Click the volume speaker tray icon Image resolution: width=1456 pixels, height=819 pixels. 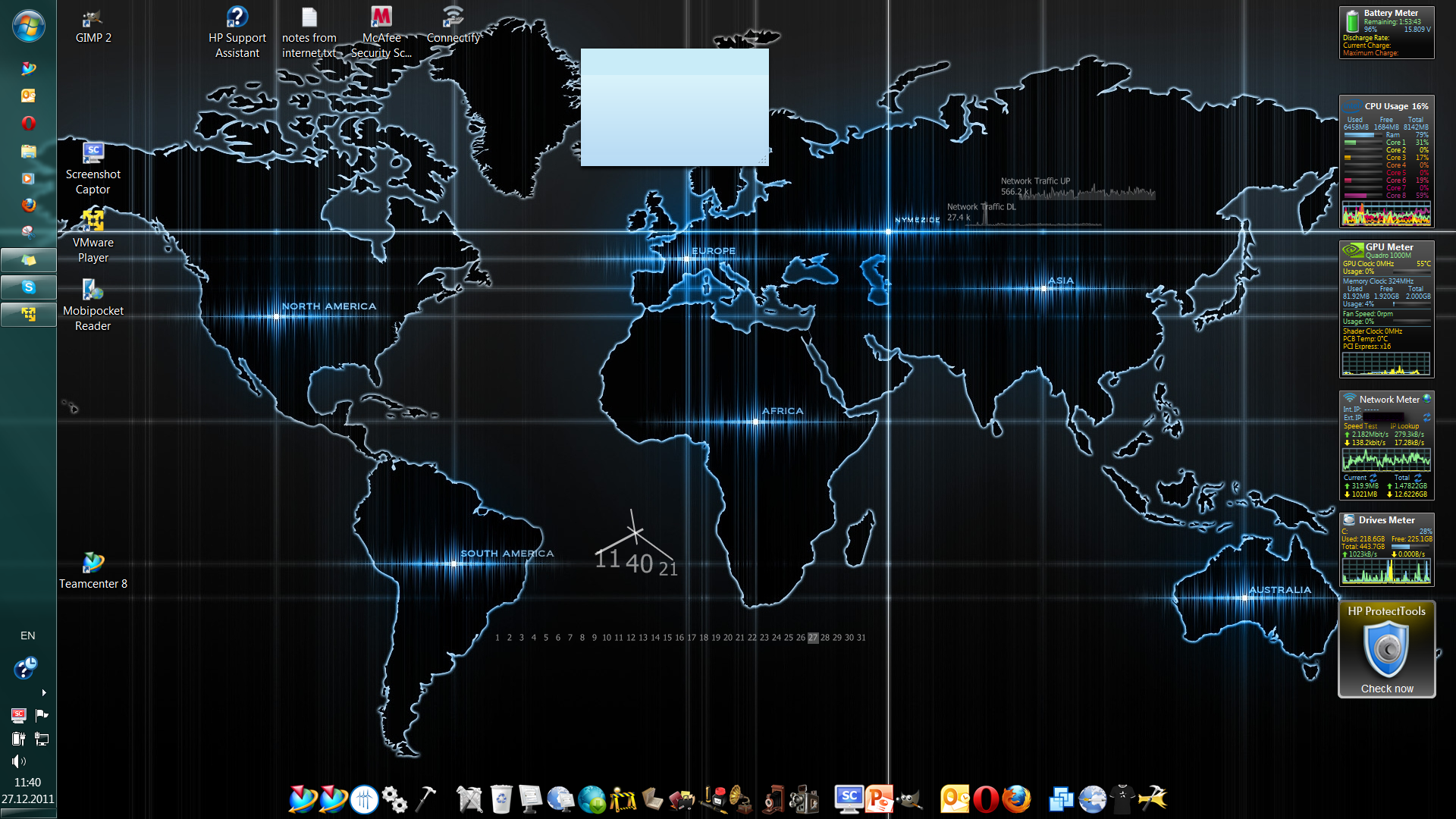tap(18, 761)
